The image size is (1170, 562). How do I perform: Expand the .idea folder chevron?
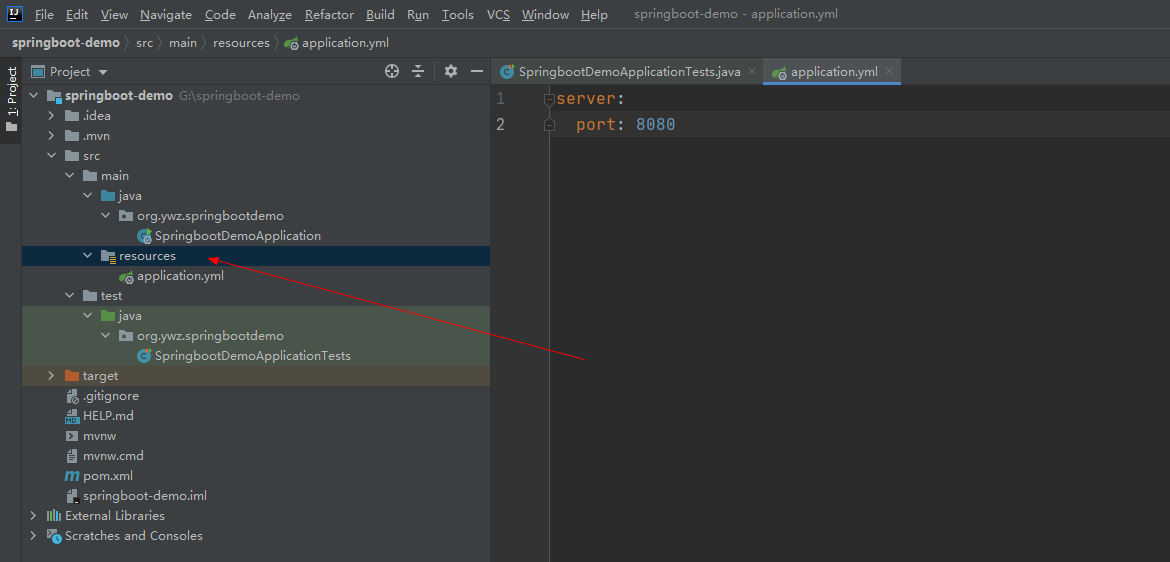(51, 116)
